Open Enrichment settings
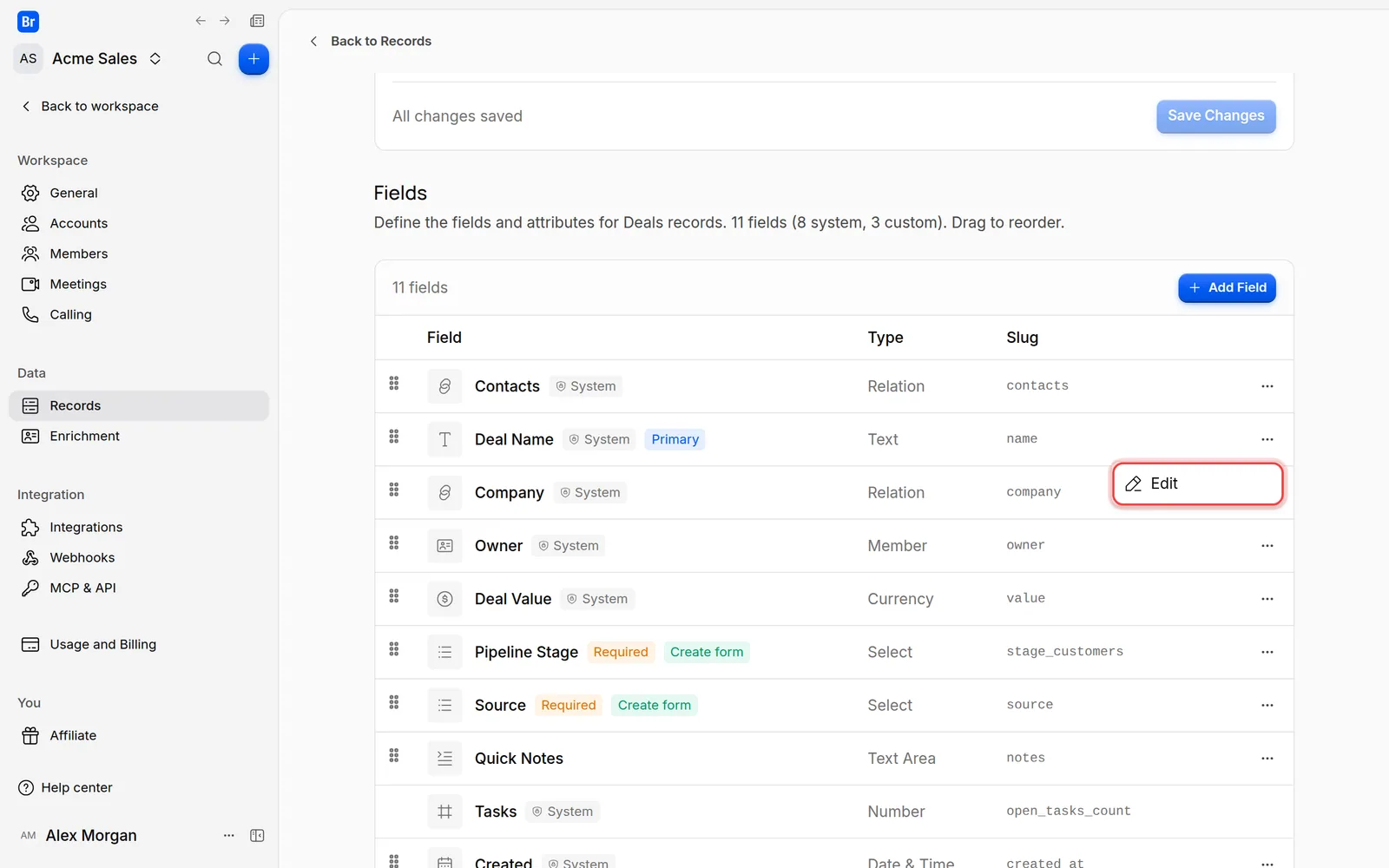Image resolution: width=1389 pixels, height=868 pixels. [x=139, y=436]
